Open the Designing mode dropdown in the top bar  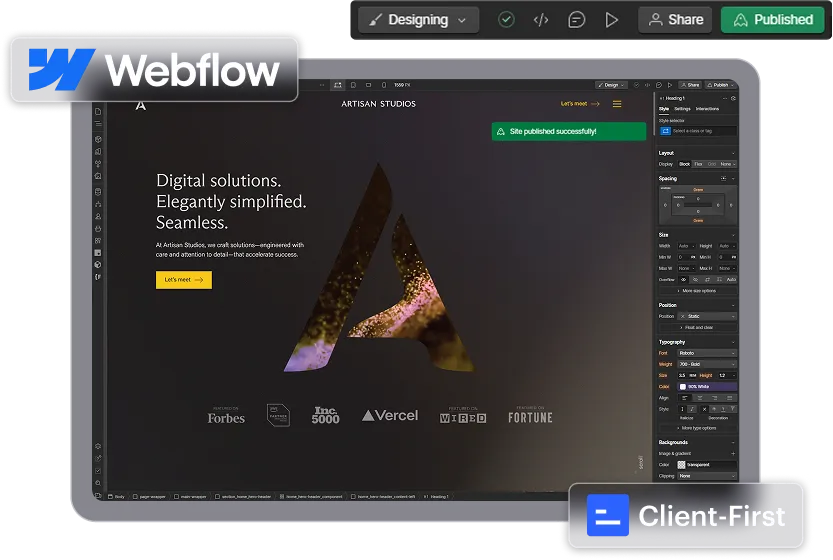tap(418, 20)
